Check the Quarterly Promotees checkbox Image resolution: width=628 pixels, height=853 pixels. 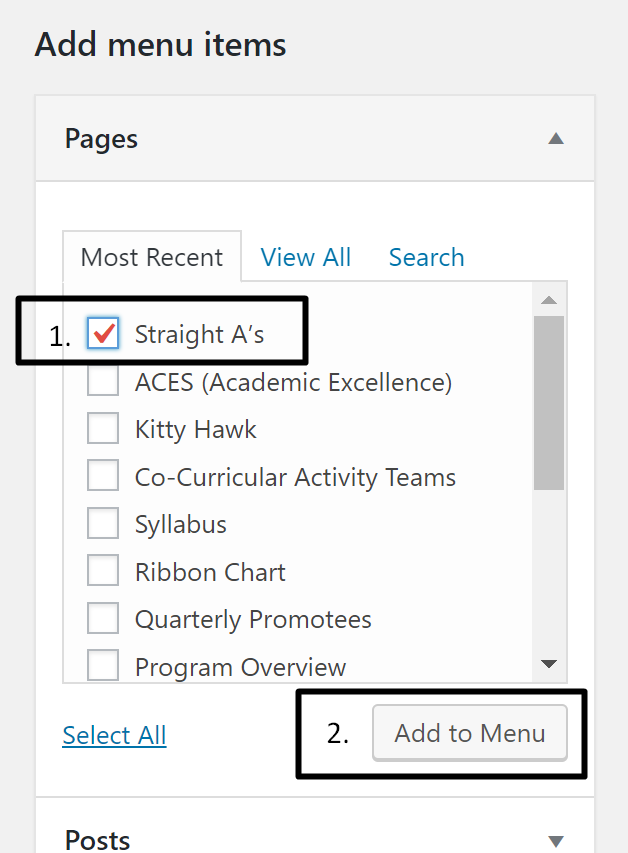pyautogui.click(x=103, y=619)
